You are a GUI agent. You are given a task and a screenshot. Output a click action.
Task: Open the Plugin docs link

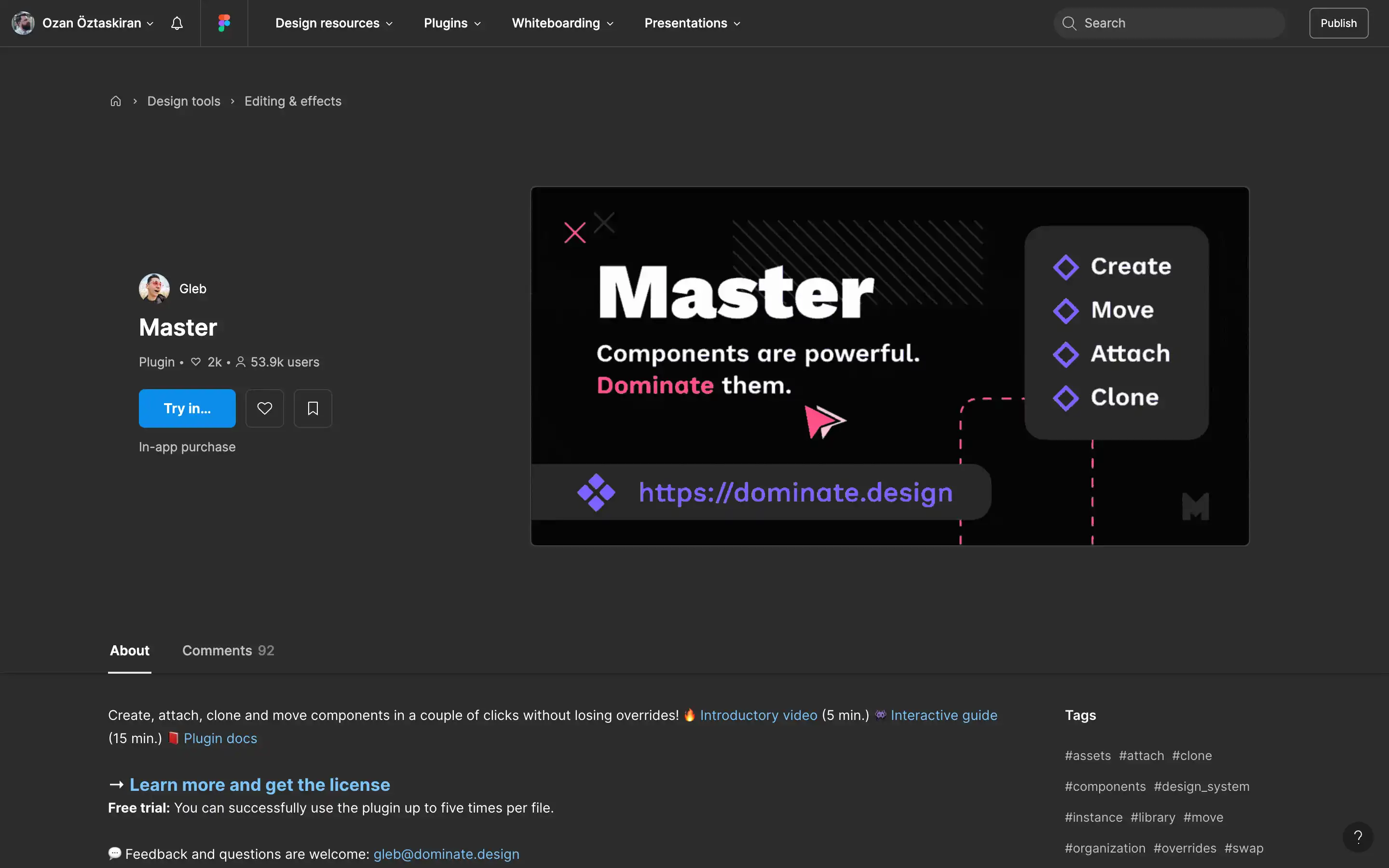point(220,738)
